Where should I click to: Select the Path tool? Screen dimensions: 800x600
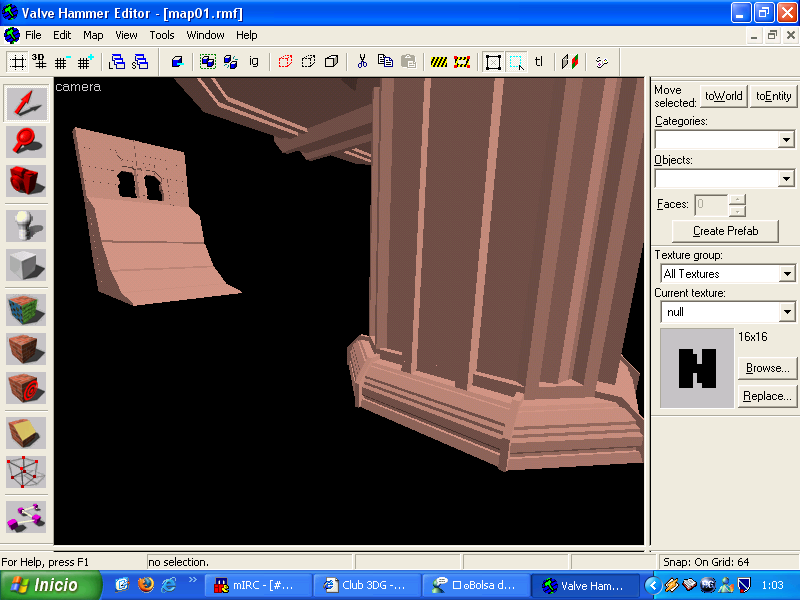click(x=26, y=517)
